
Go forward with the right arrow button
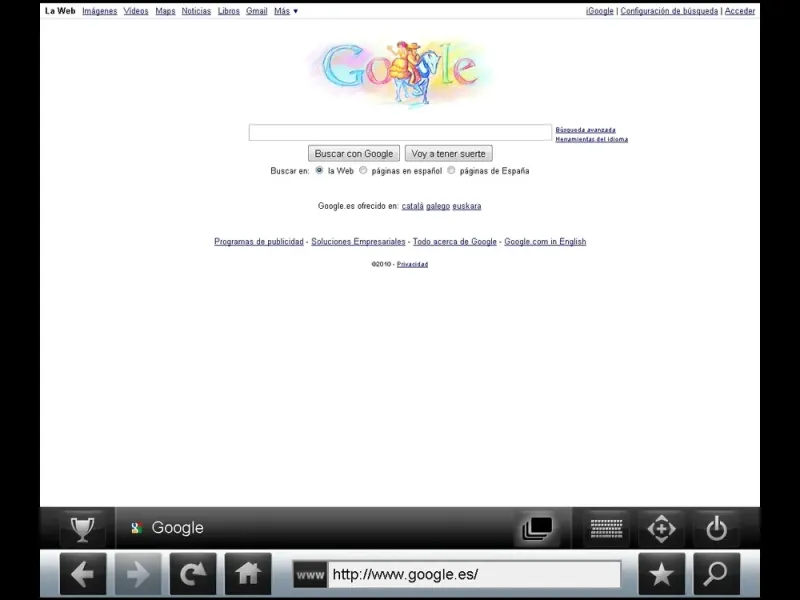click(138, 574)
